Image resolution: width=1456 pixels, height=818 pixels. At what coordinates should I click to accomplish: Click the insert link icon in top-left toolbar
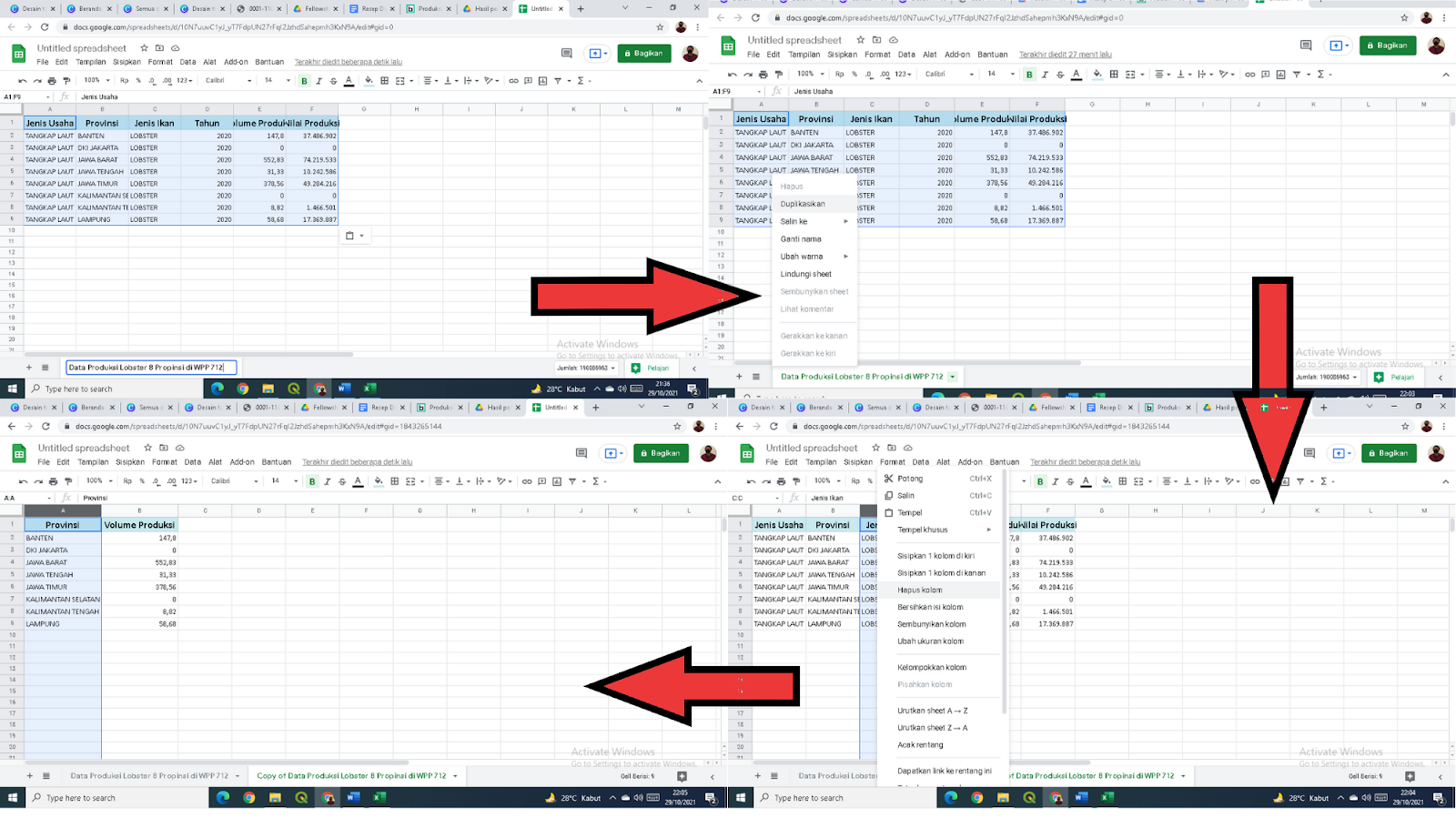(x=513, y=81)
